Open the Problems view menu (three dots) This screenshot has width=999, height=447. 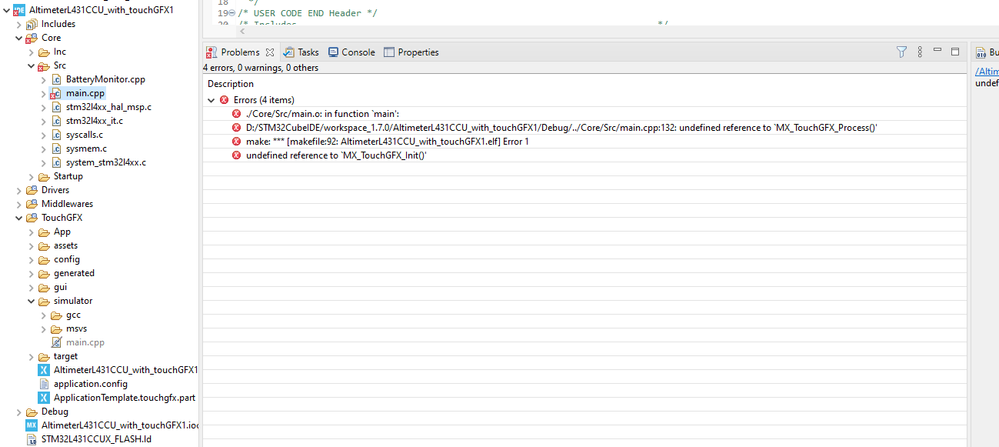920,52
